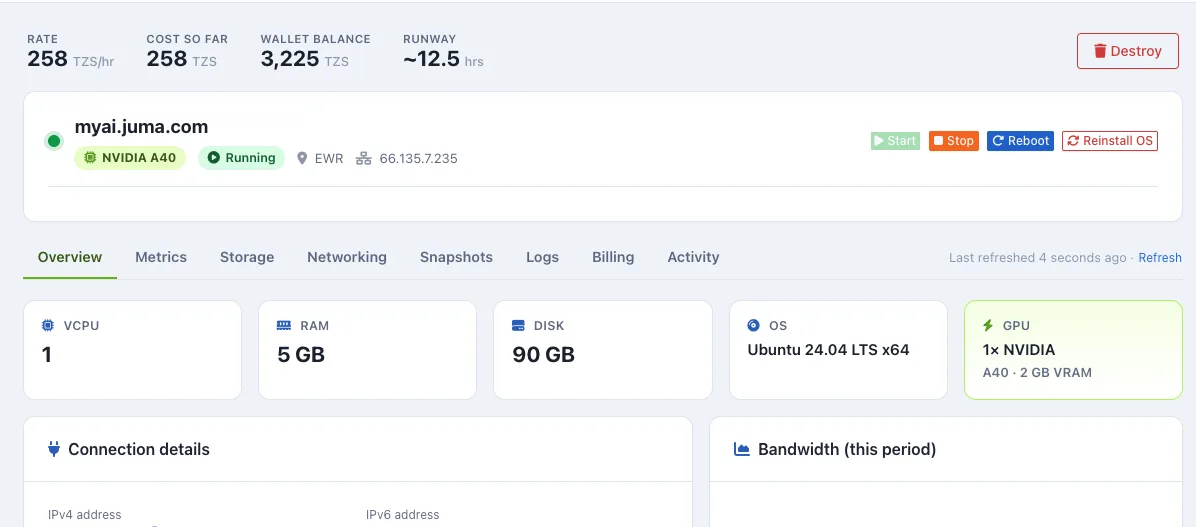Click the VCPU count value 1

point(47,355)
